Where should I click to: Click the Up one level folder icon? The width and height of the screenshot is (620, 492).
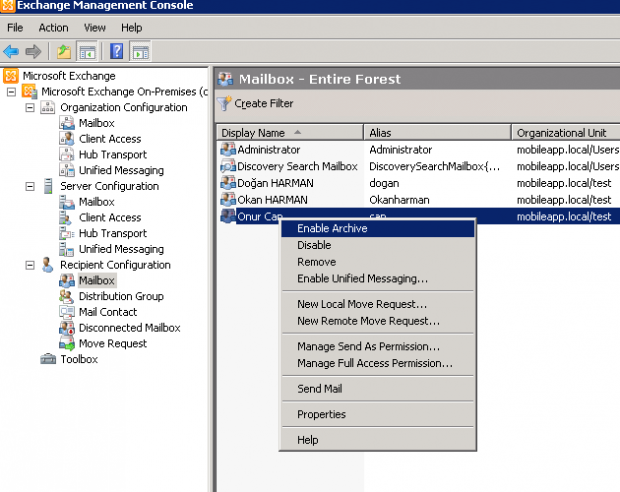64,51
